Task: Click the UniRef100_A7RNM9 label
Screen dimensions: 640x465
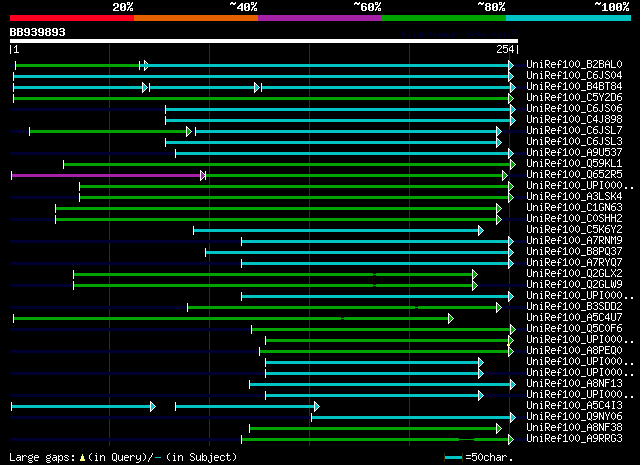Action: pos(574,241)
